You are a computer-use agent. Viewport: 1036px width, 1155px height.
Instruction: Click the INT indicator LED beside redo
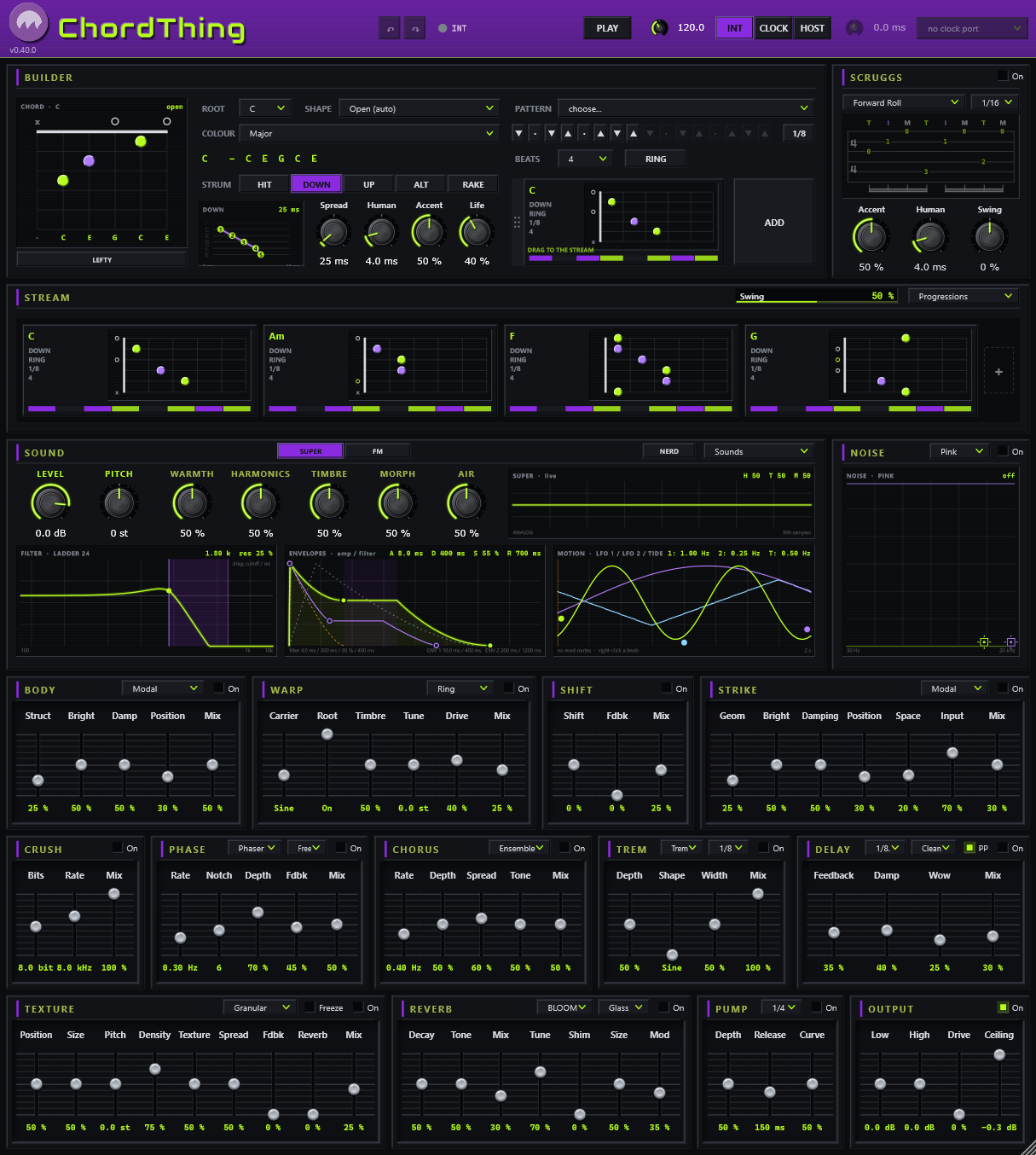click(x=443, y=28)
